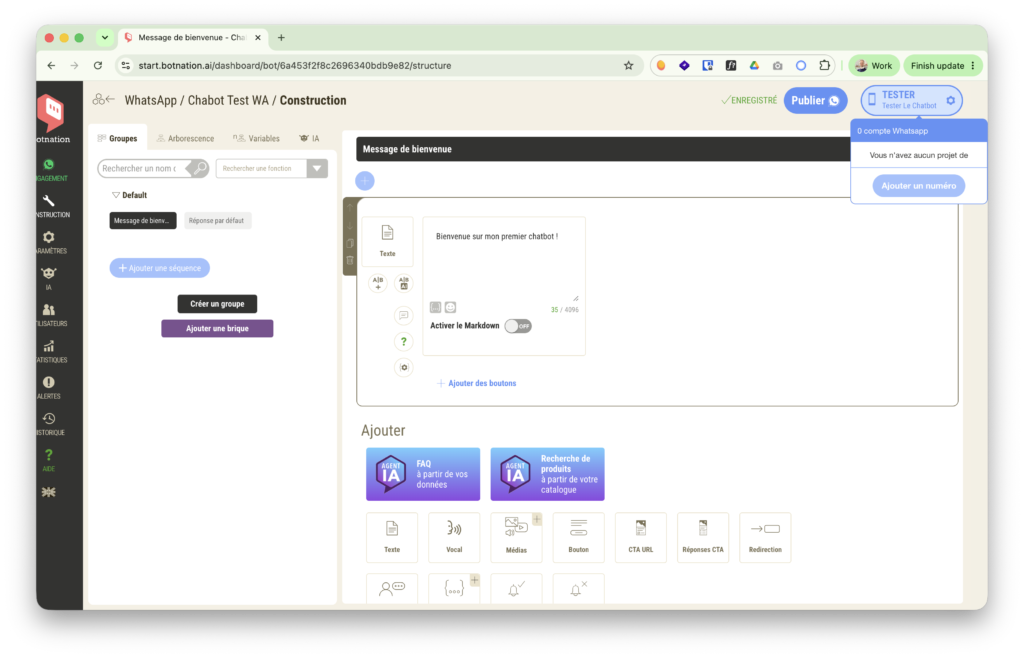Click the green question mark beside text block
The width and height of the screenshot is (1024, 658).
click(404, 341)
